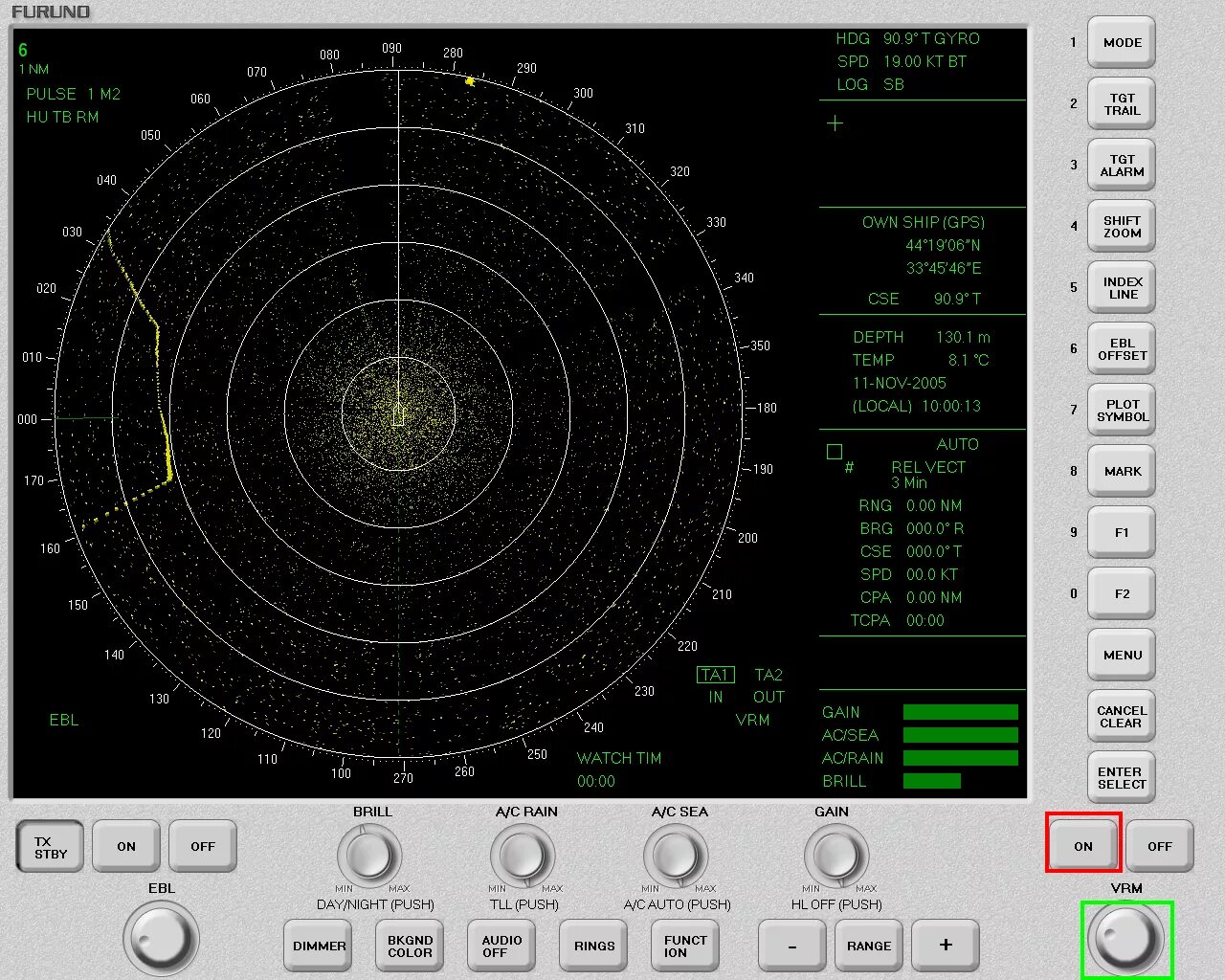
Task: Click the BKGND COLOR button
Action: tap(410, 947)
